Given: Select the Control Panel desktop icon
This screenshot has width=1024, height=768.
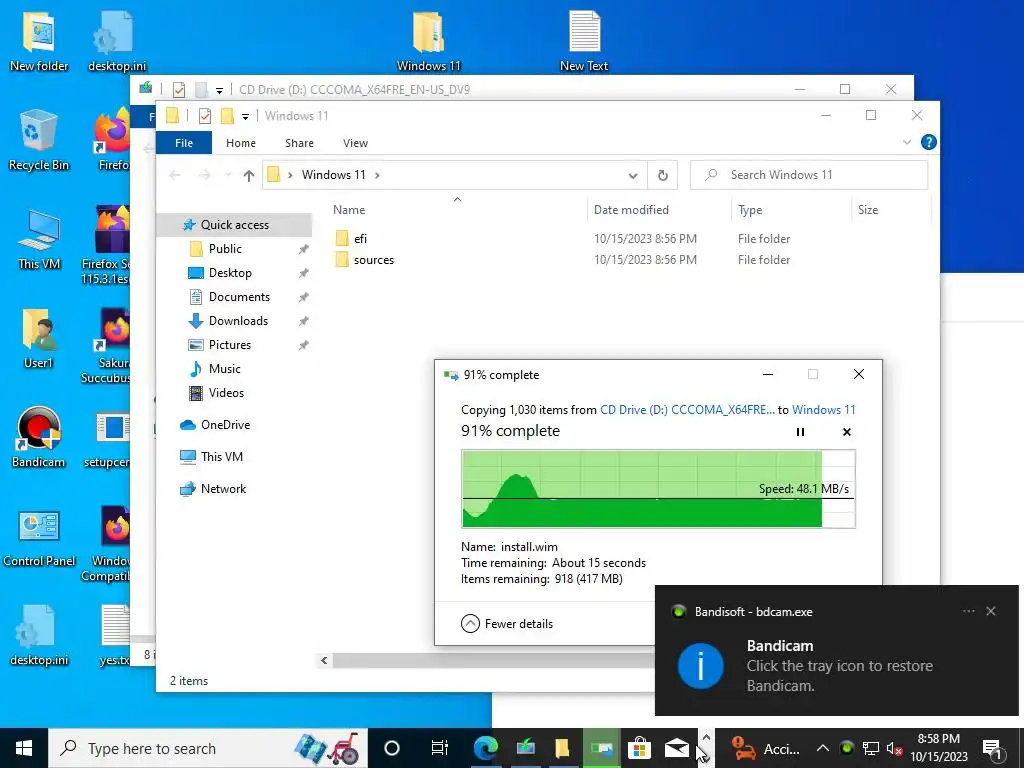Looking at the screenshot, I should [39, 537].
